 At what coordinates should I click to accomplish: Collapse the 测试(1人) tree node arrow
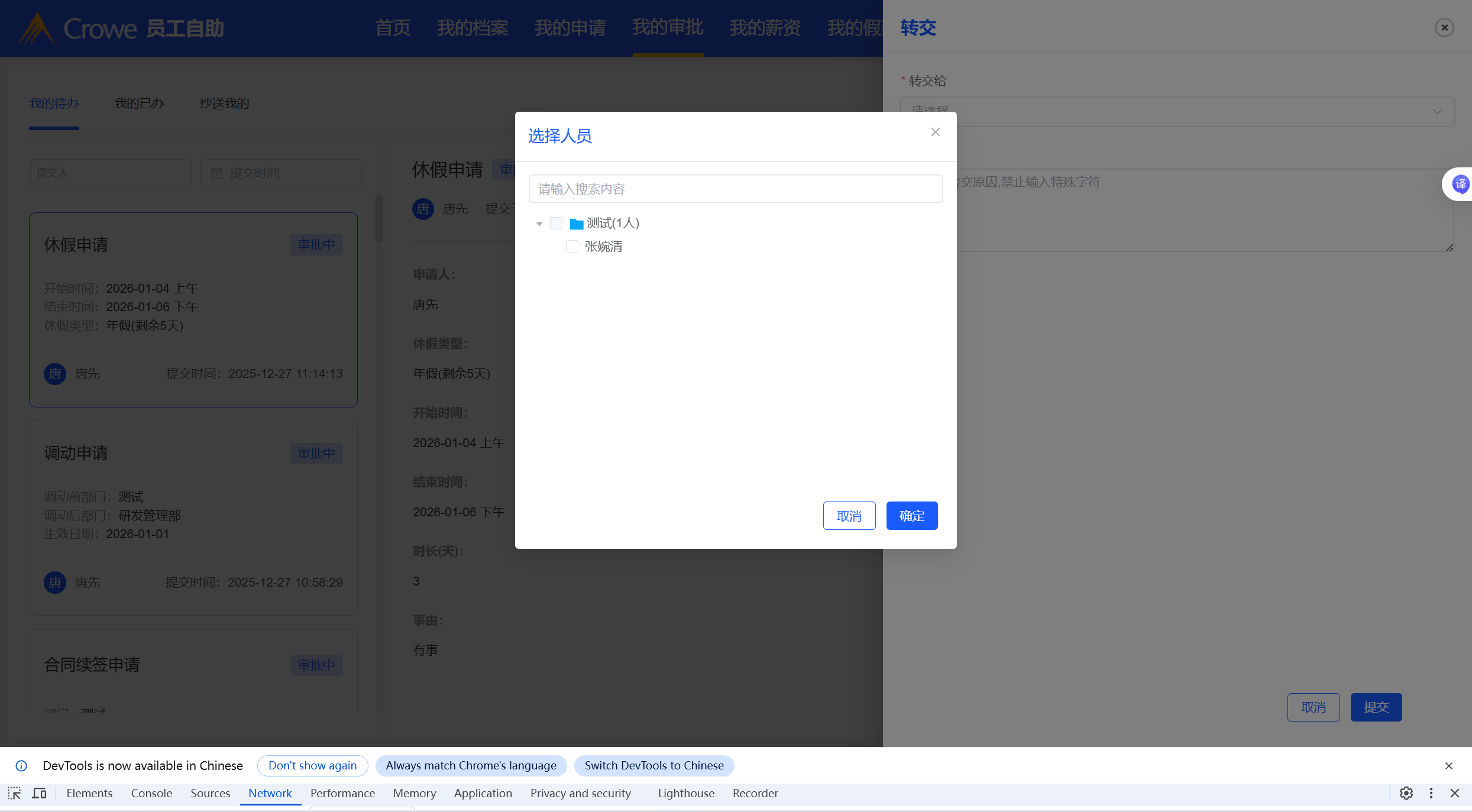[x=539, y=224]
